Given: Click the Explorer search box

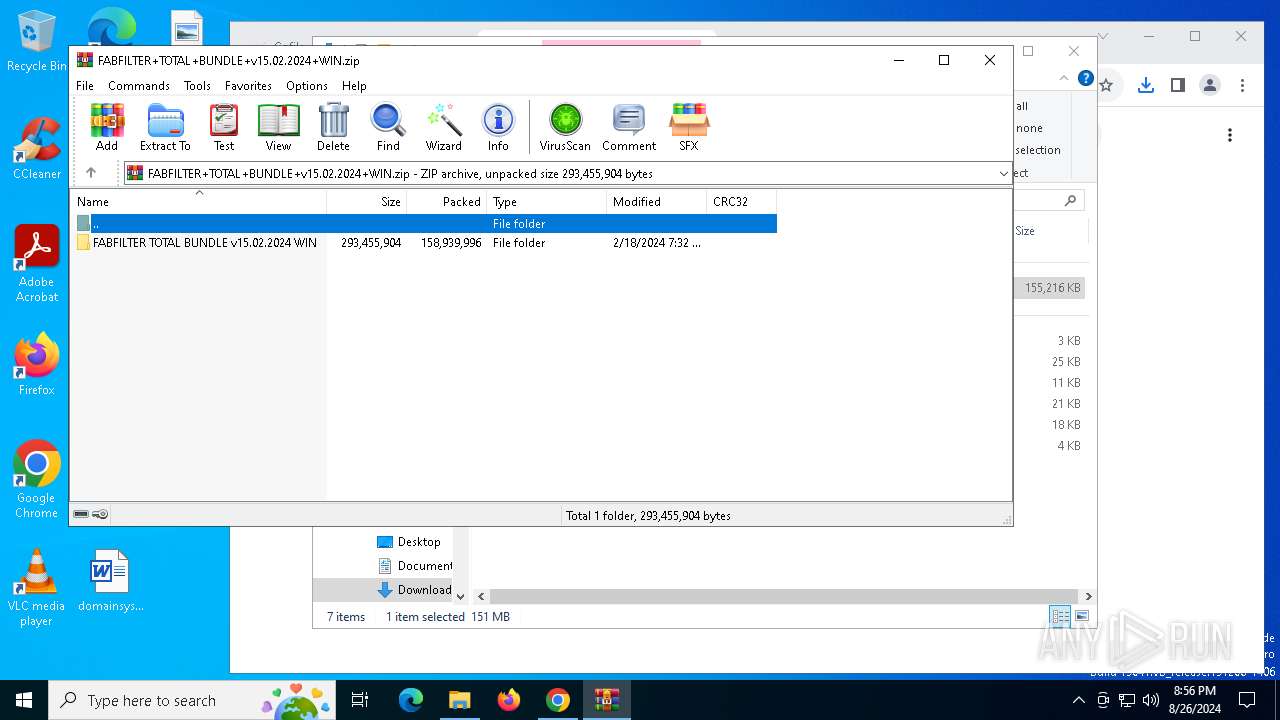Looking at the screenshot, I should pyautogui.click(x=1049, y=201).
